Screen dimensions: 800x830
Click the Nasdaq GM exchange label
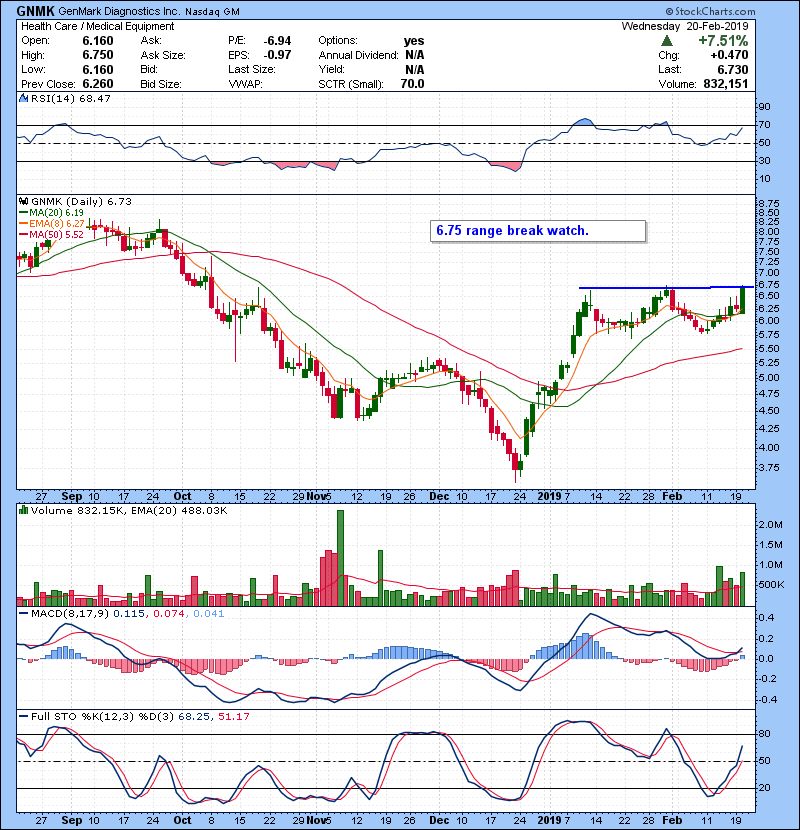click(x=212, y=12)
